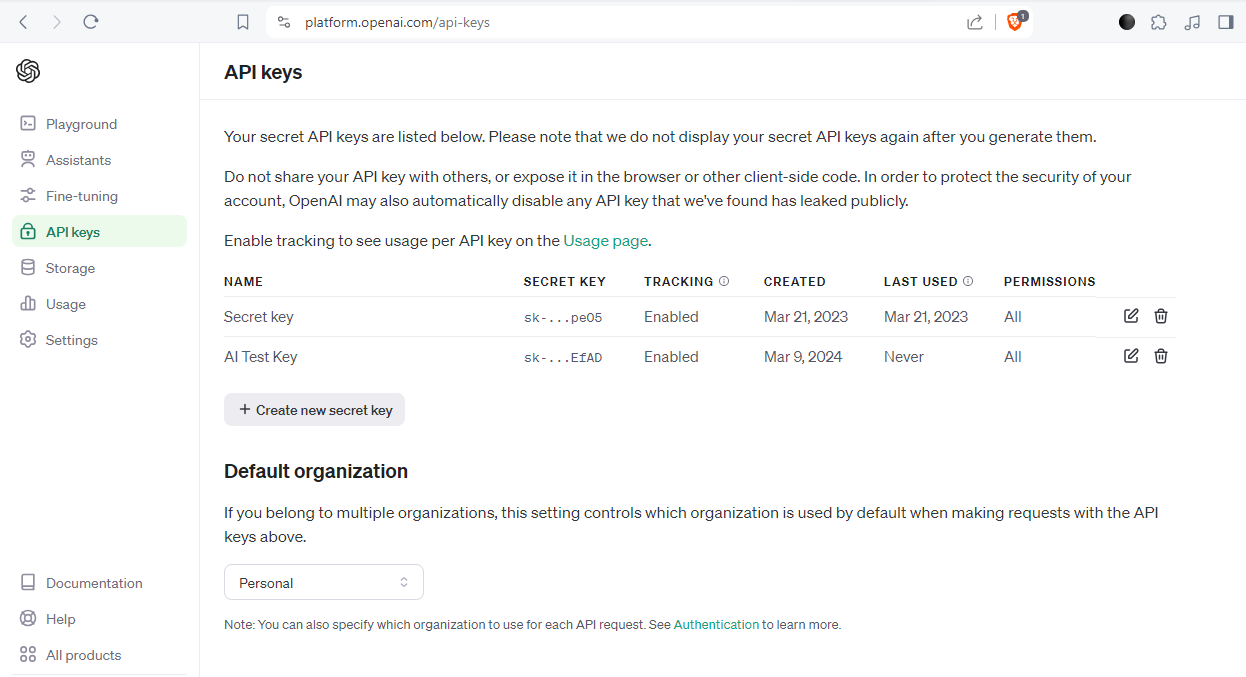Click the 'API keys' page heading
This screenshot has height=677, width=1246.
coord(263,72)
